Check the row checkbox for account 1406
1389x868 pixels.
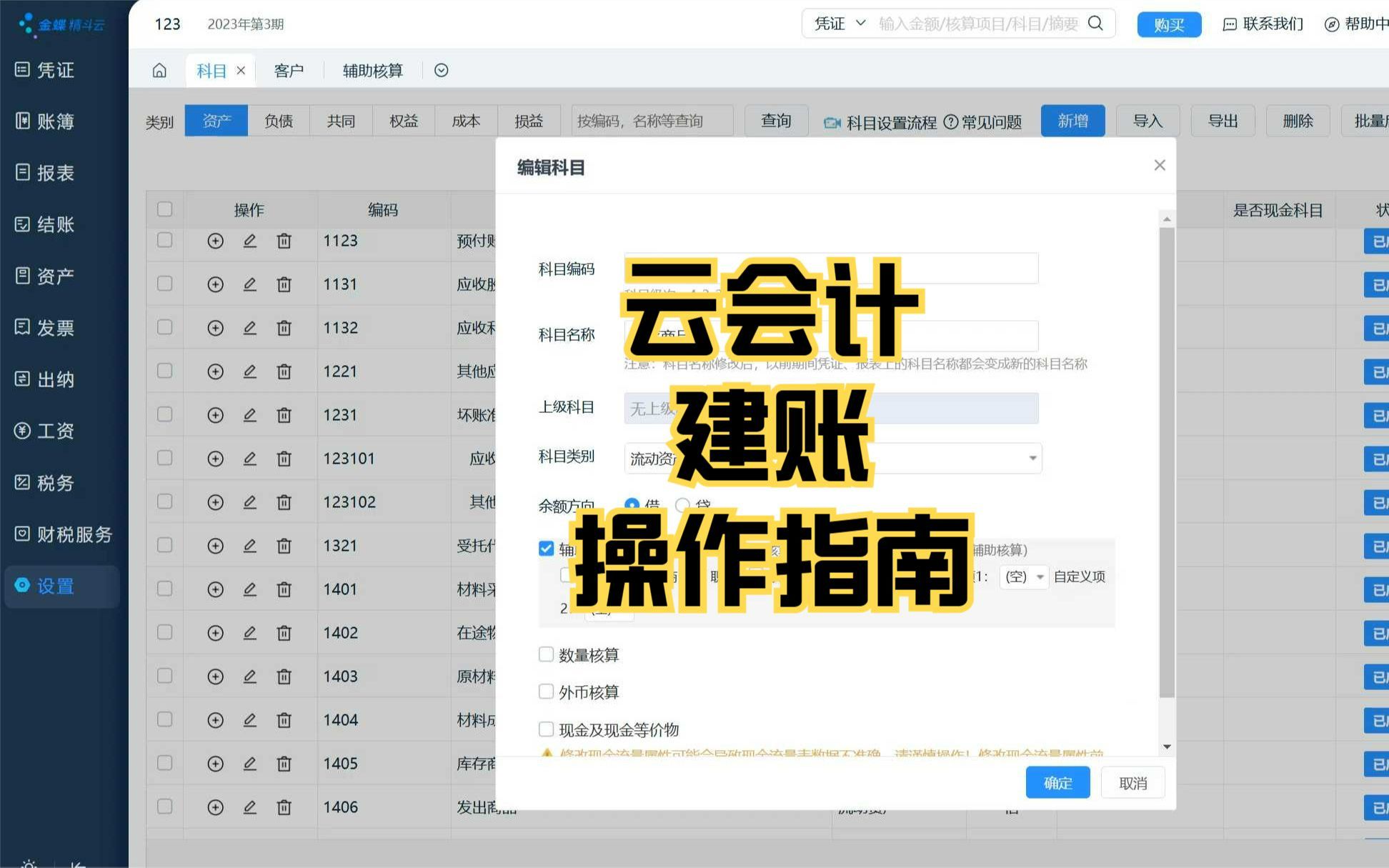165,807
